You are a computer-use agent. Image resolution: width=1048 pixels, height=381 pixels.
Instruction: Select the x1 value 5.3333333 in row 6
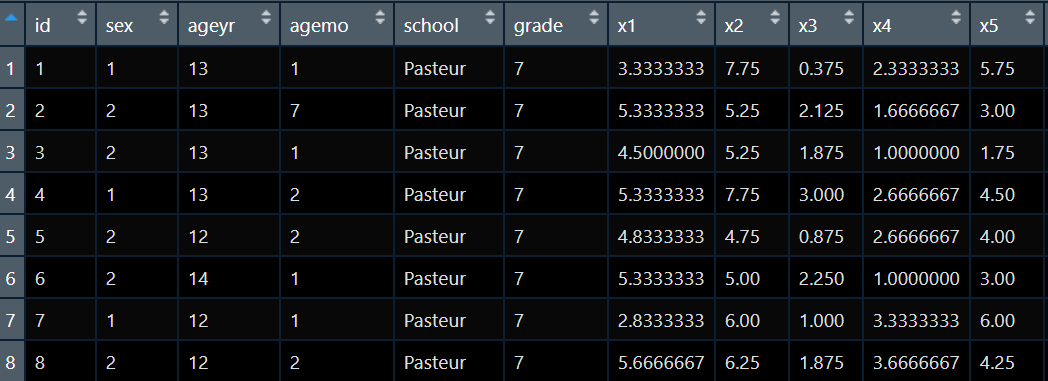(661, 279)
